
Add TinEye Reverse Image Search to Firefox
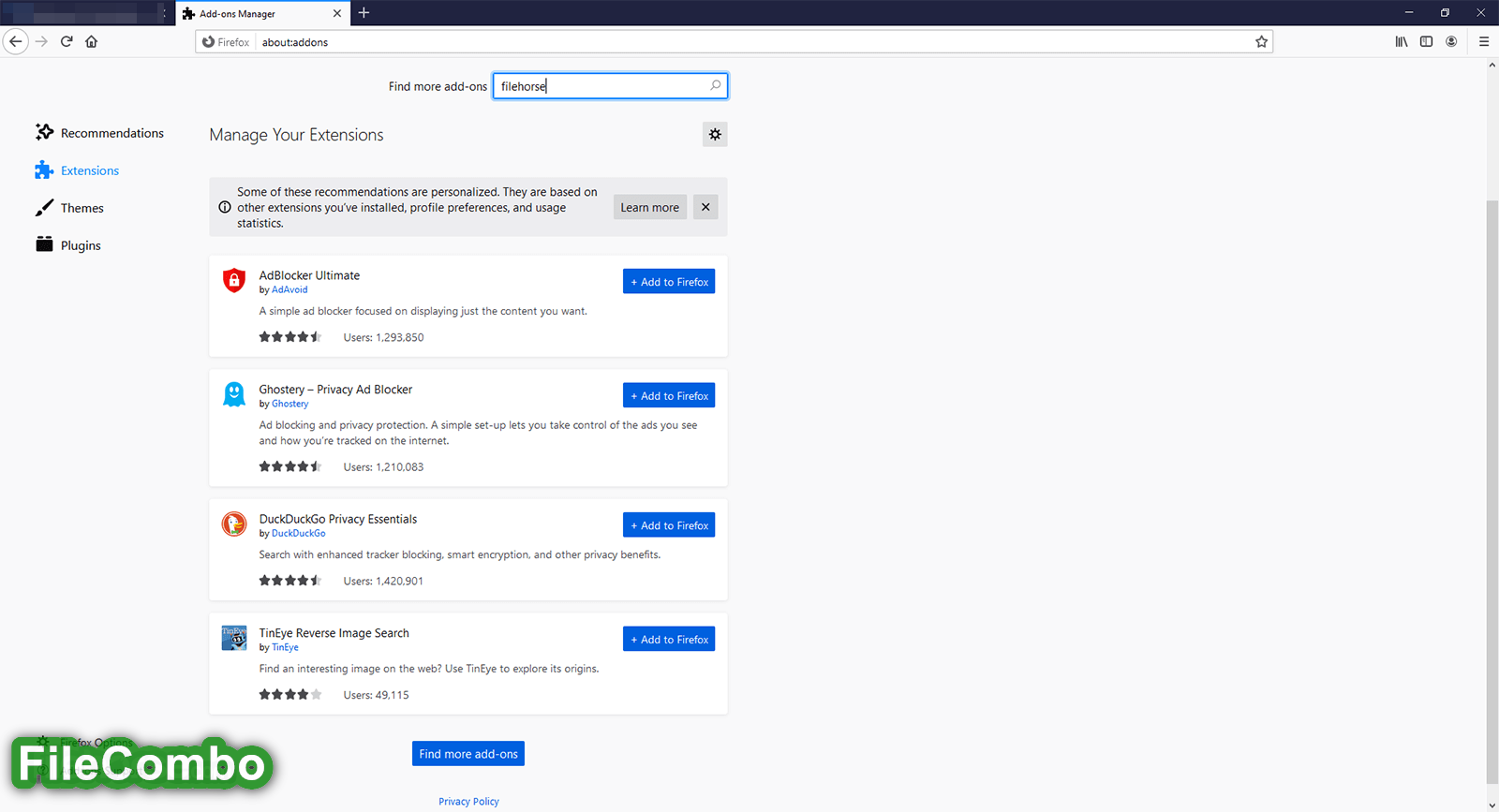(669, 639)
